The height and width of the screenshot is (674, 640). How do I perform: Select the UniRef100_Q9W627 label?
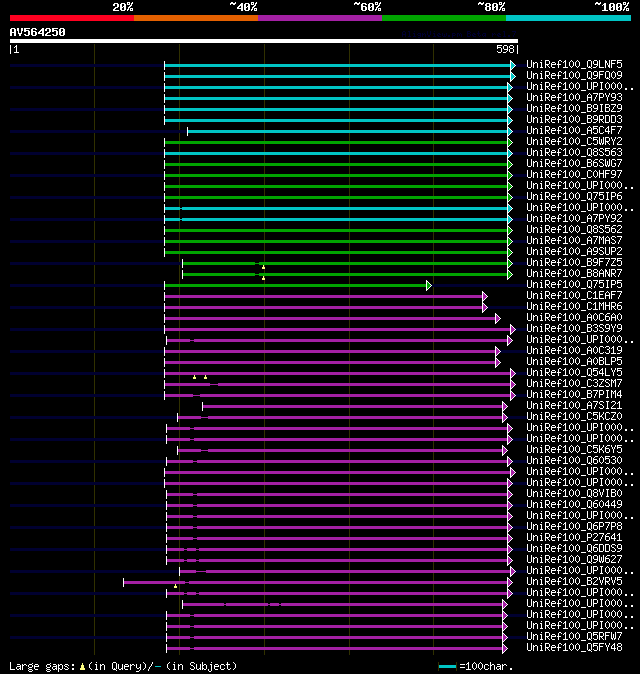(574, 560)
